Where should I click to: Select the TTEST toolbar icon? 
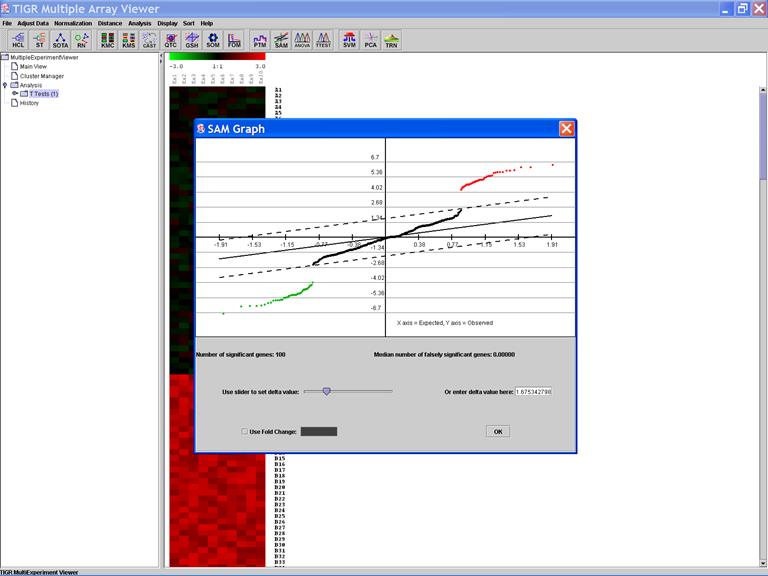point(323,41)
